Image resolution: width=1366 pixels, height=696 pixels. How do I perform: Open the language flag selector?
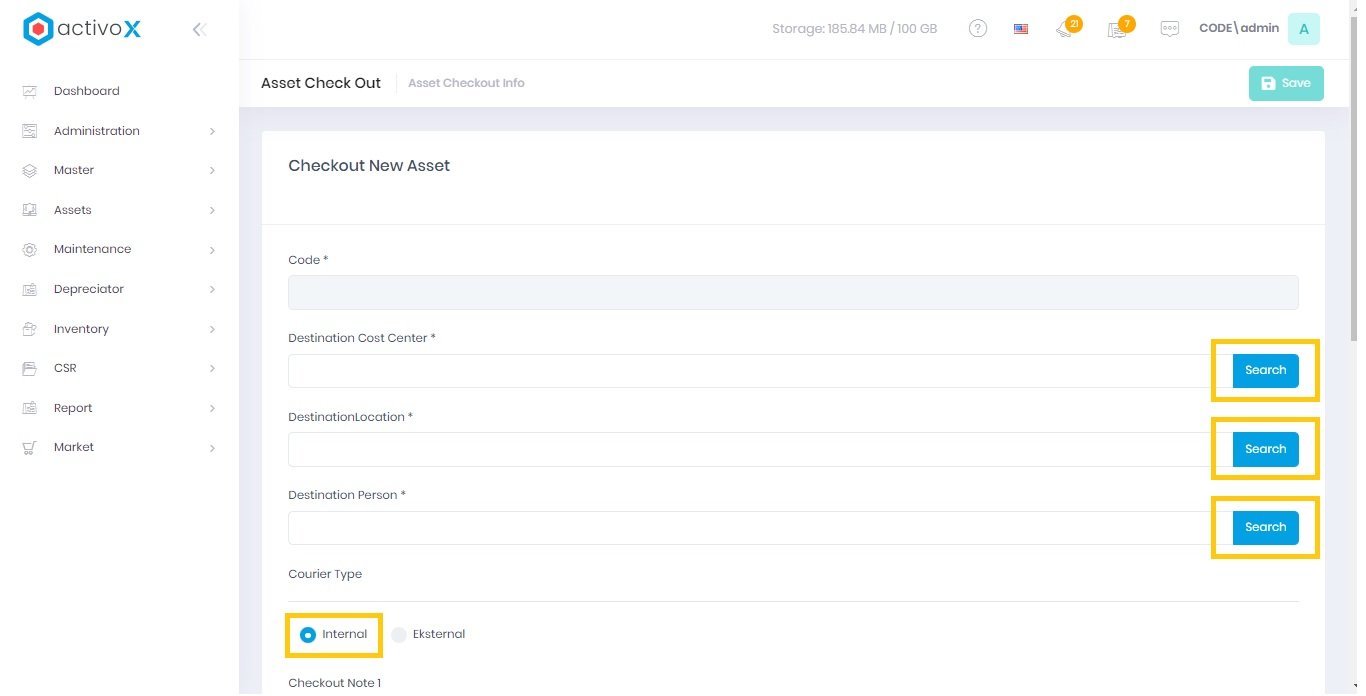(x=1020, y=29)
